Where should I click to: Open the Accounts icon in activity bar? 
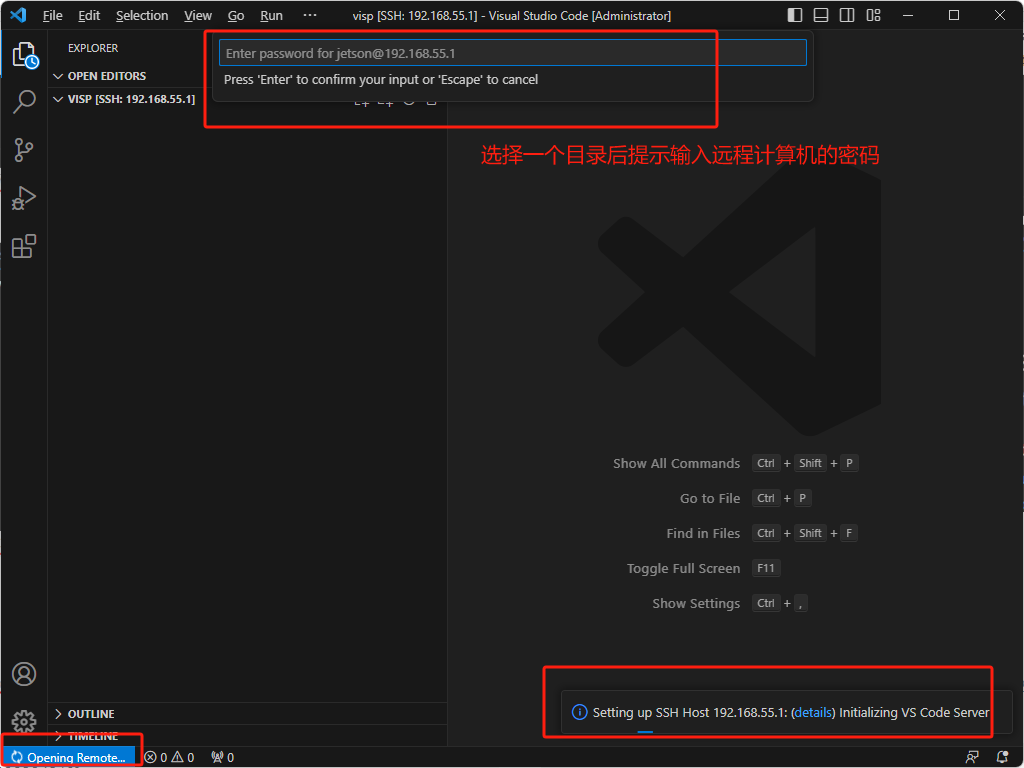(x=24, y=674)
